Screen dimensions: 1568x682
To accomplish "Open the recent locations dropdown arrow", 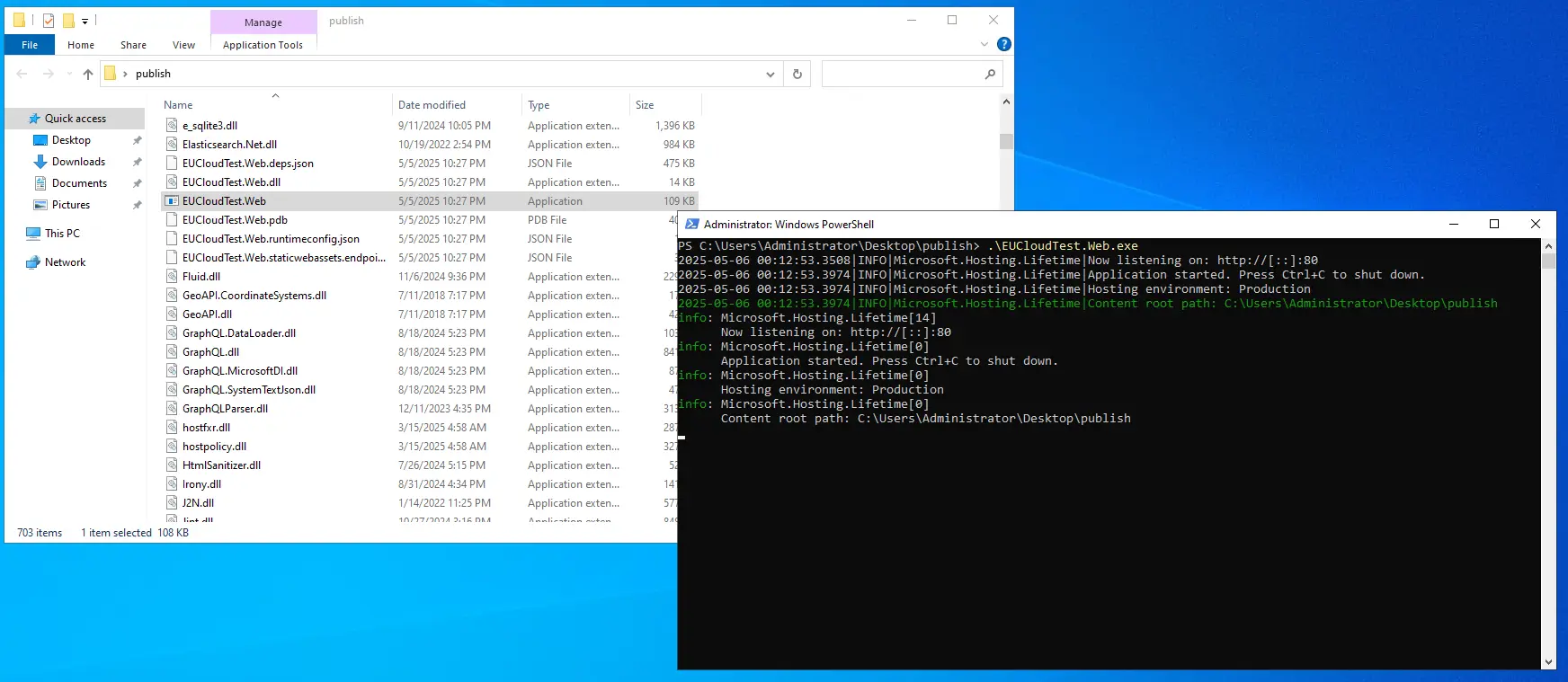I will 68,75.
